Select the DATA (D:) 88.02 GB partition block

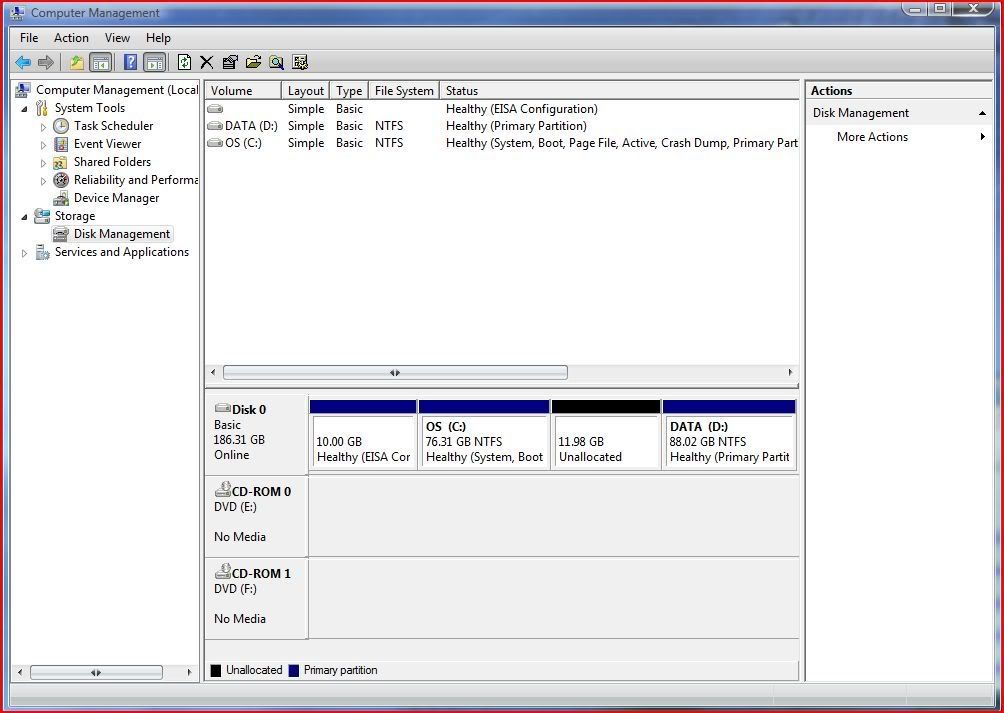pos(729,435)
